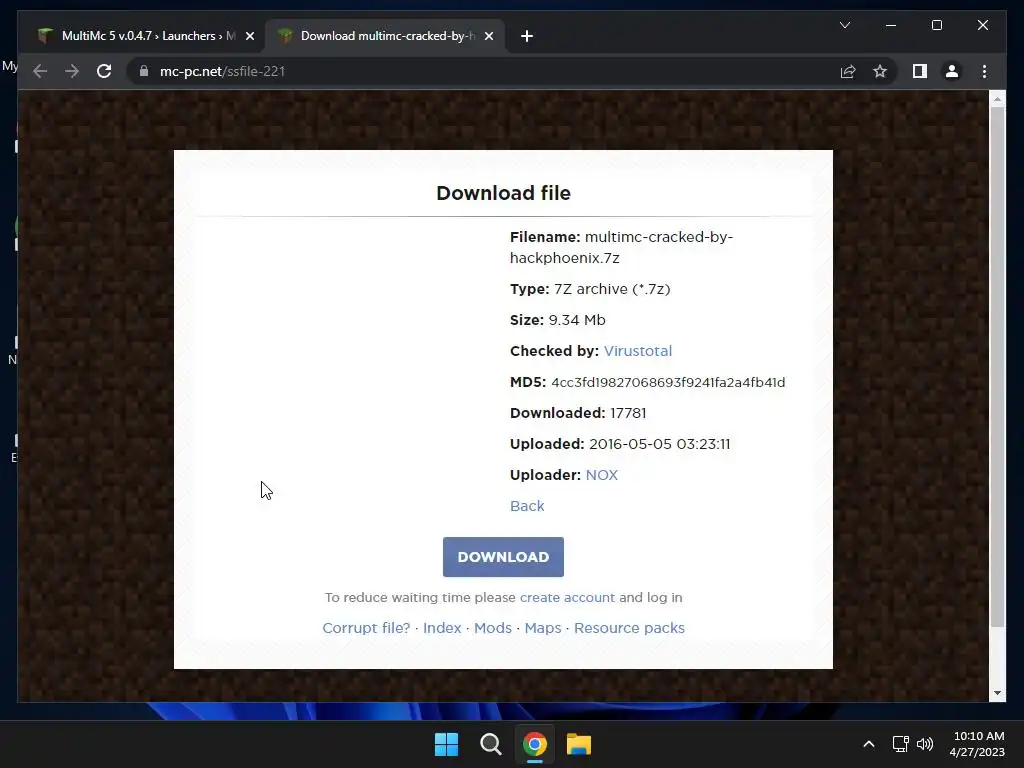Expand the tab search chevron
Screen dimensions: 1024x768
(844, 25)
